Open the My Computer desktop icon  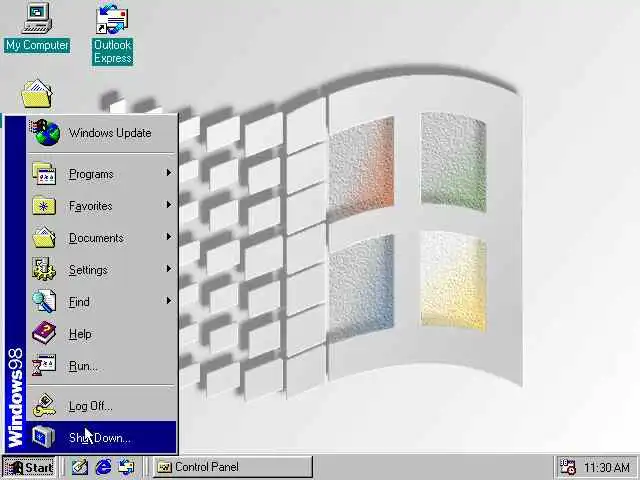[37, 27]
